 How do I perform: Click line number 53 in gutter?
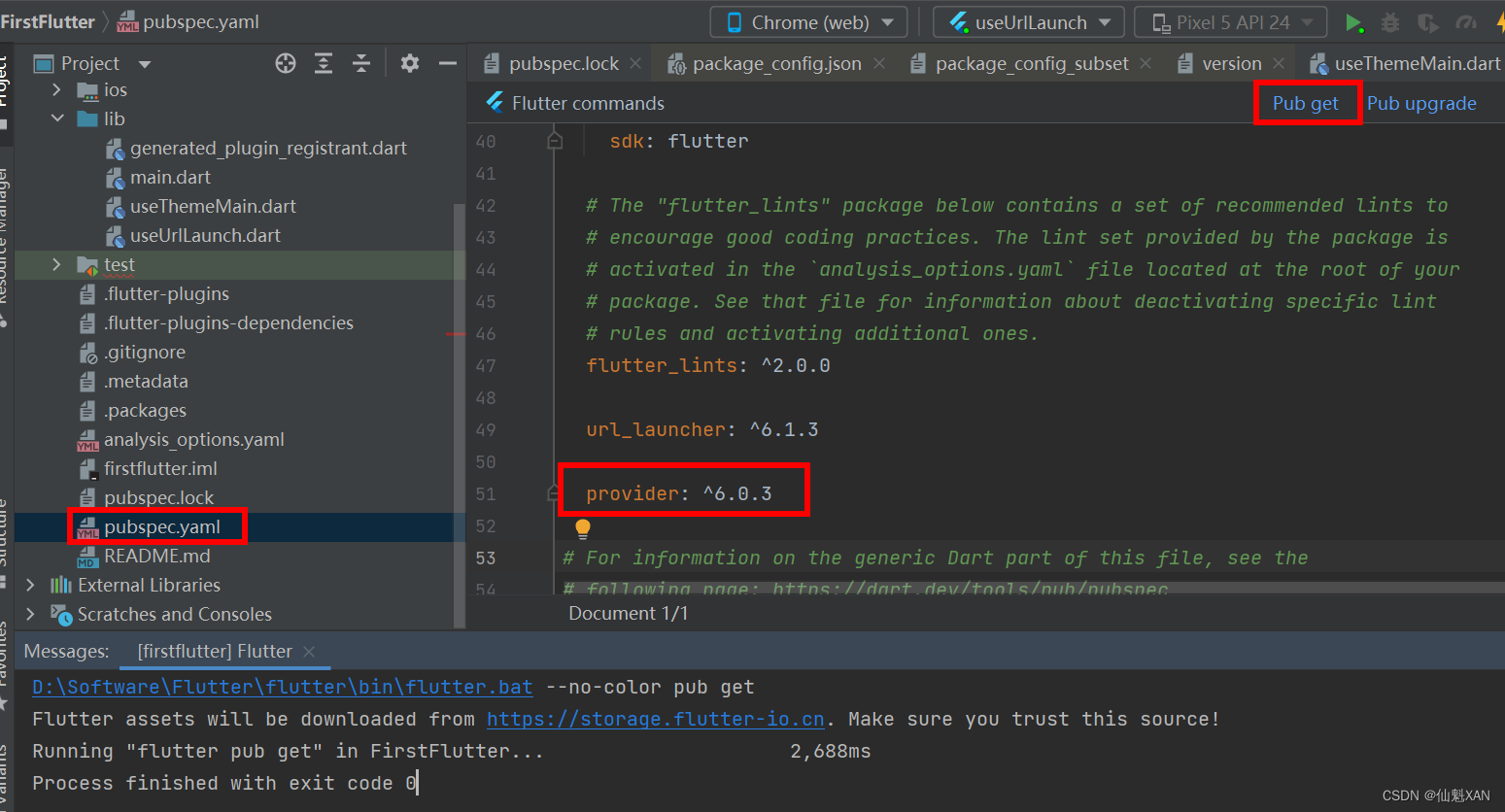click(x=486, y=558)
